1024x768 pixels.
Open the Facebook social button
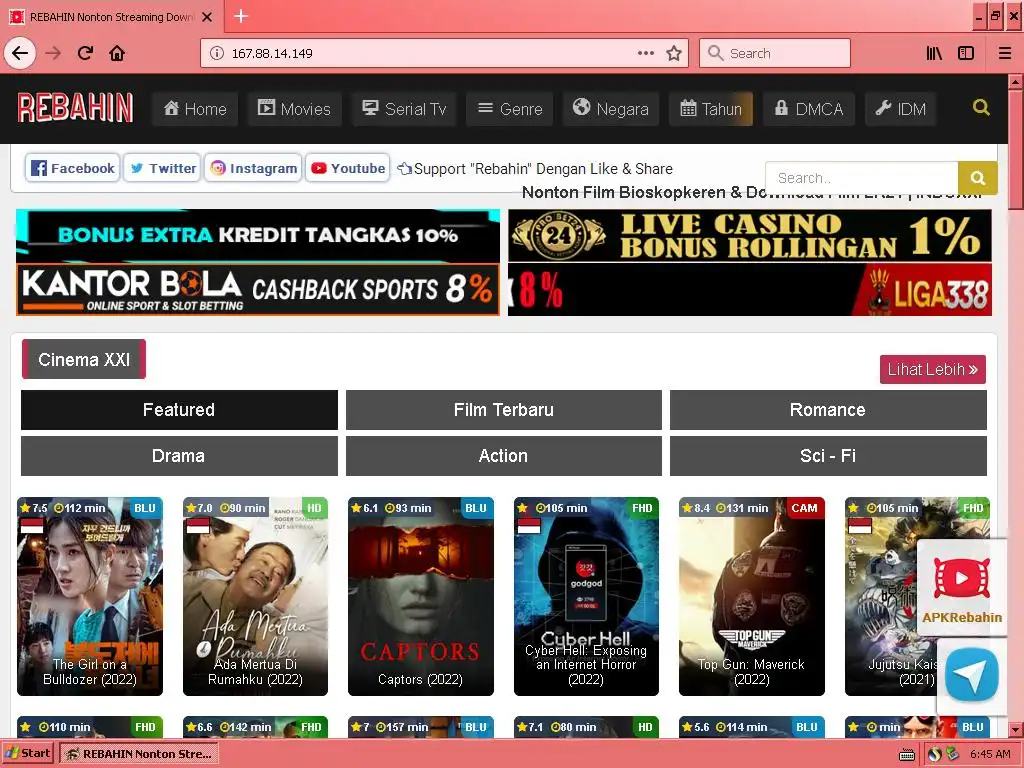click(x=72, y=168)
